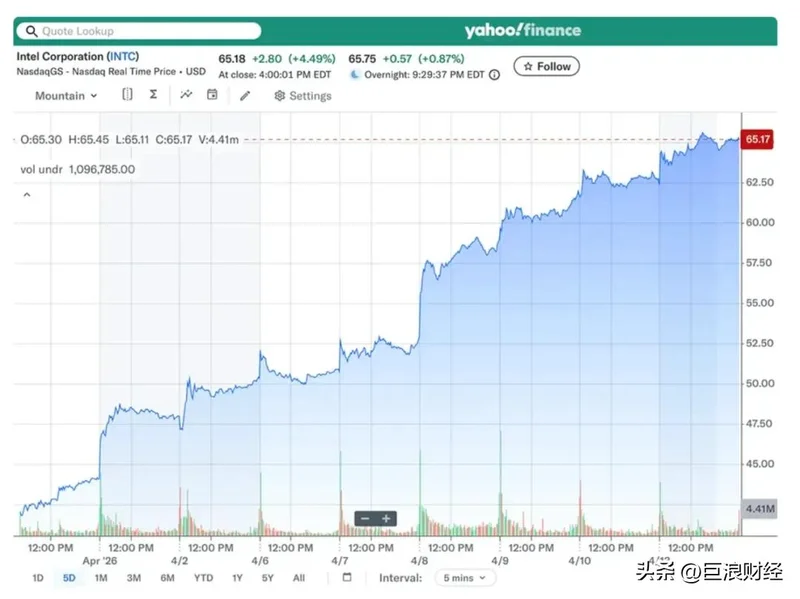Screen dimensions: 800x599
Task: Click the comparison brackets icon
Action: pyautogui.click(x=127, y=95)
